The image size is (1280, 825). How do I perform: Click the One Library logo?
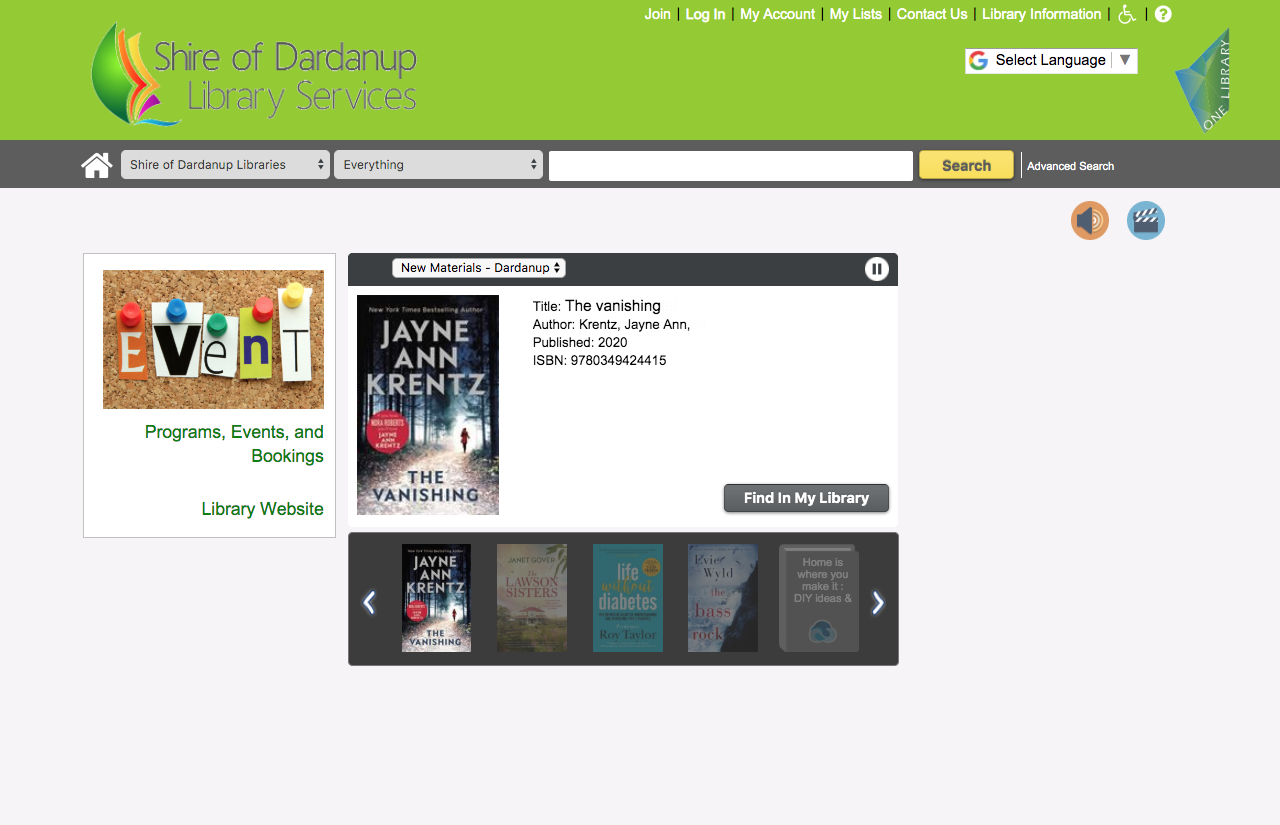(x=1203, y=80)
